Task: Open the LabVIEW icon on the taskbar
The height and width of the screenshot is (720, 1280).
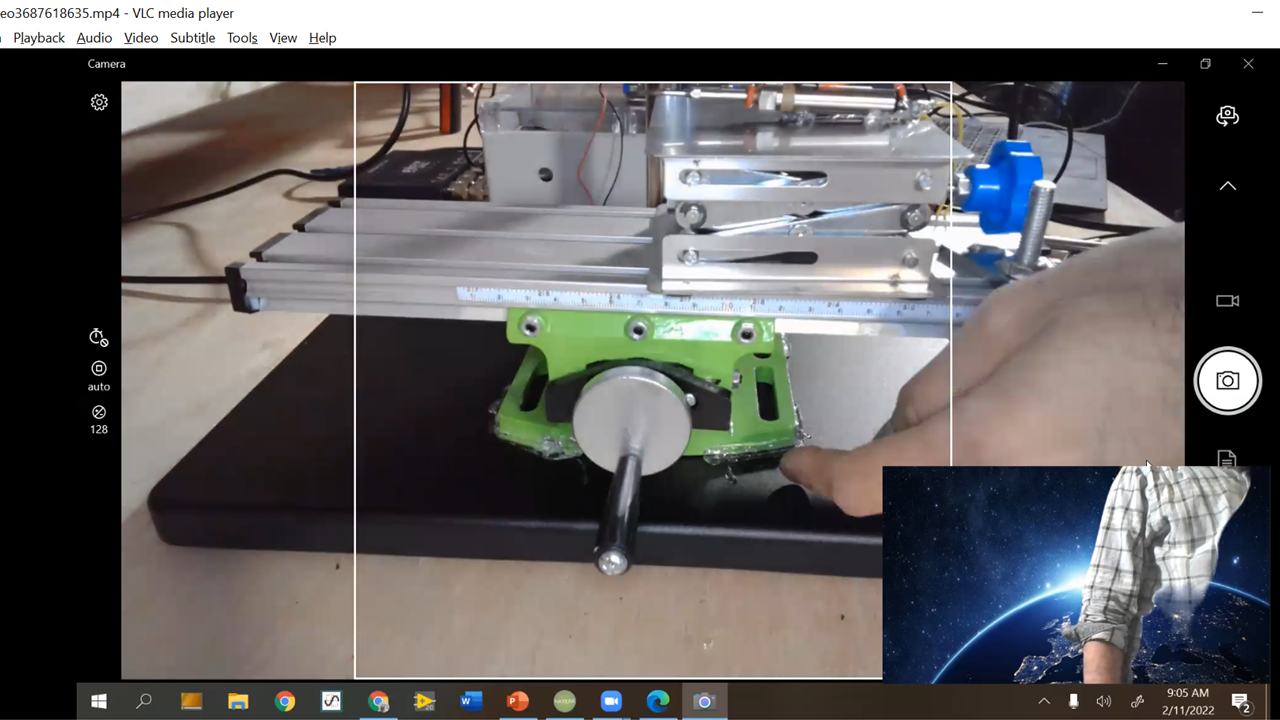Action: (424, 702)
